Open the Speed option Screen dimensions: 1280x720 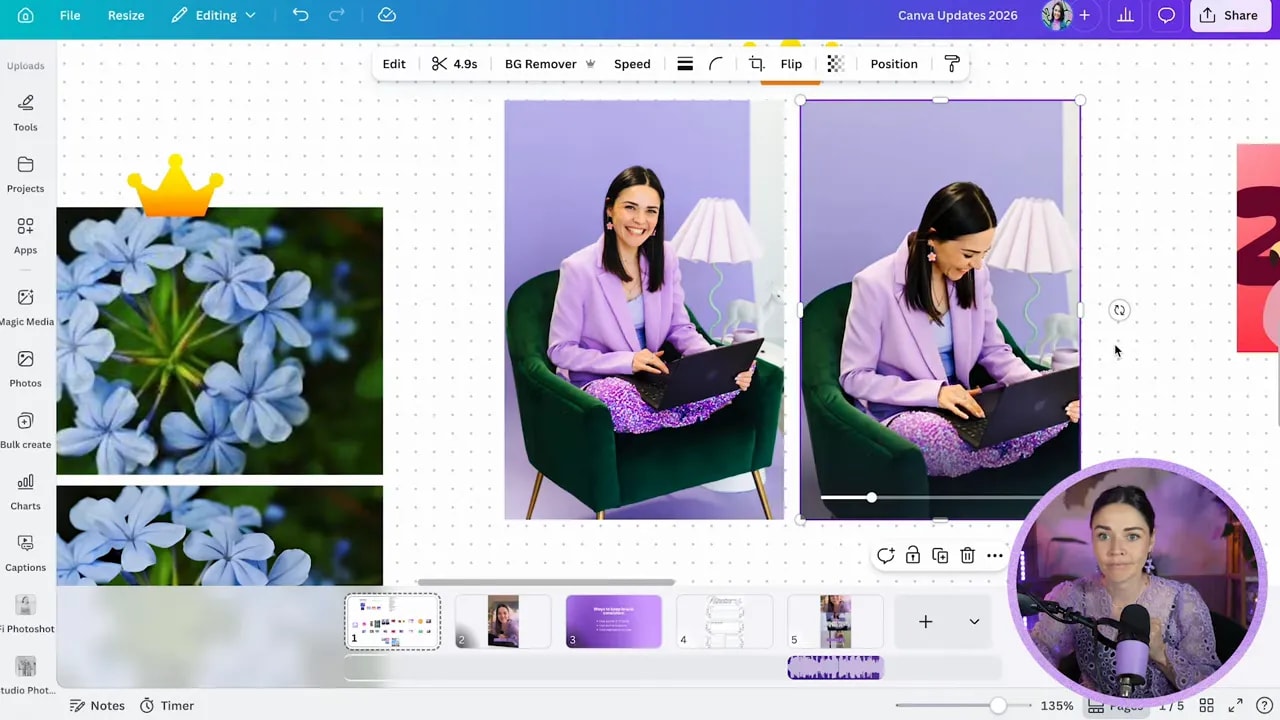click(x=632, y=64)
